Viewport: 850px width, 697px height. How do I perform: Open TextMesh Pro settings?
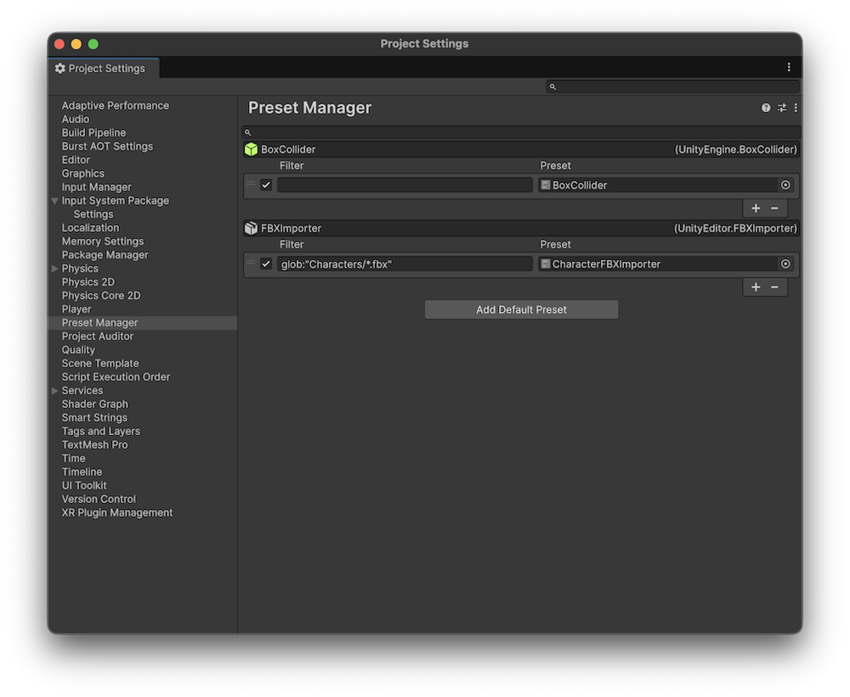point(95,445)
